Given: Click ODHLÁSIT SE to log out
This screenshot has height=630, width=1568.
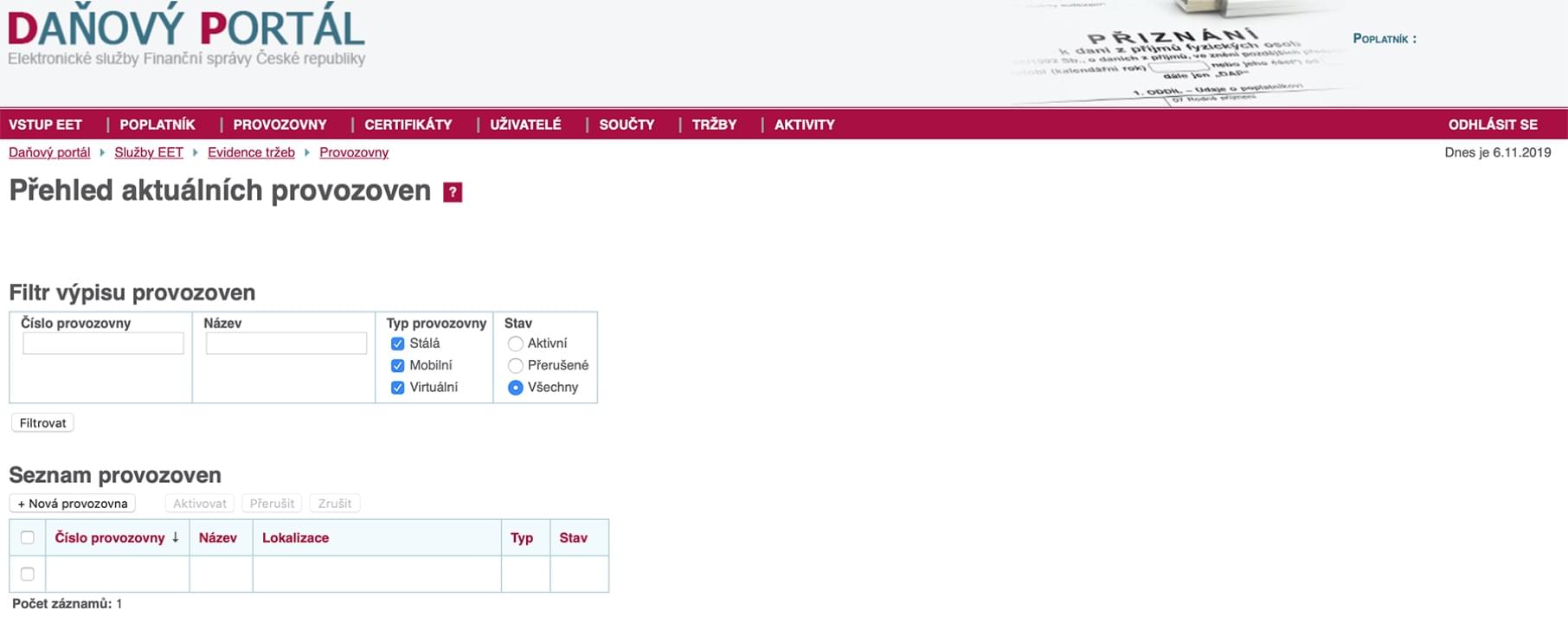Looking at the screenshot, I should 1493,125.
